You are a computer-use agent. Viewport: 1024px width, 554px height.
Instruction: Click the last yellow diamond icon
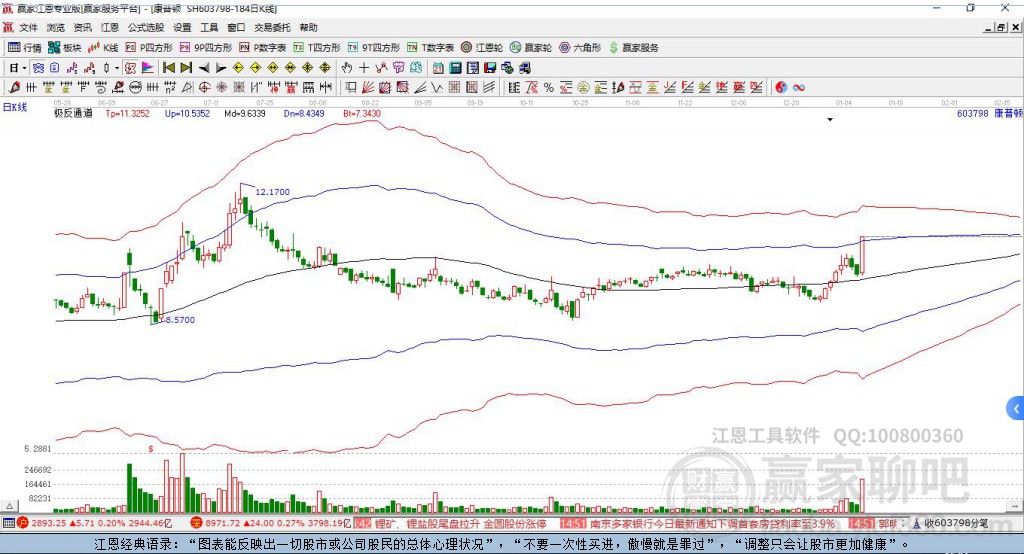tap(325, 68)
